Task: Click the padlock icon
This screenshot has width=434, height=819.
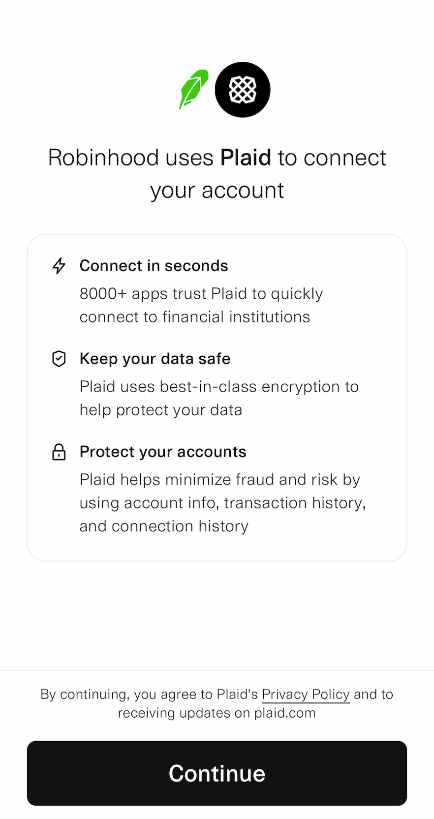Action: click(x=59, y=452)
